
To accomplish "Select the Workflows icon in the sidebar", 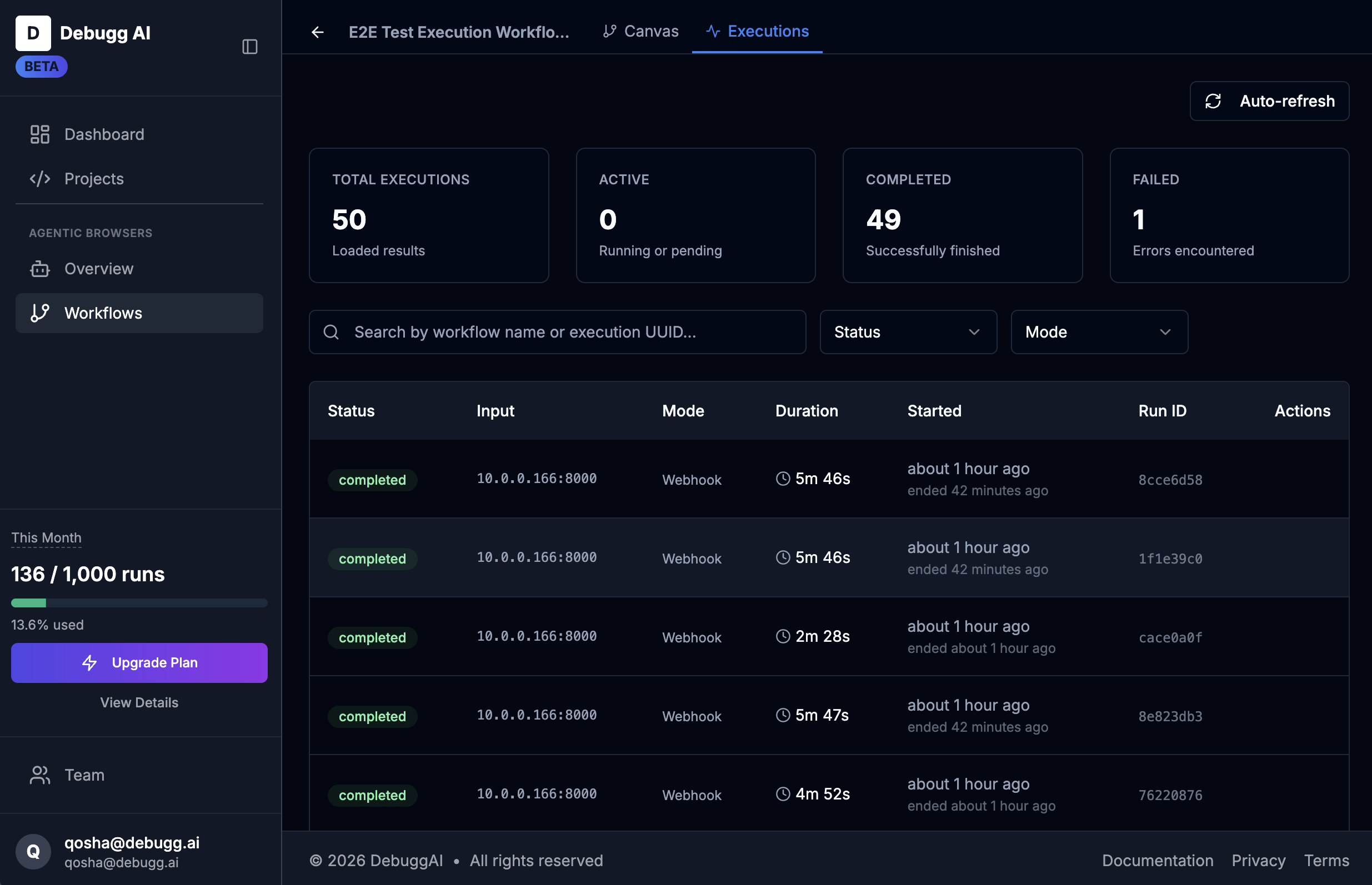I will (x=39, y=313).
